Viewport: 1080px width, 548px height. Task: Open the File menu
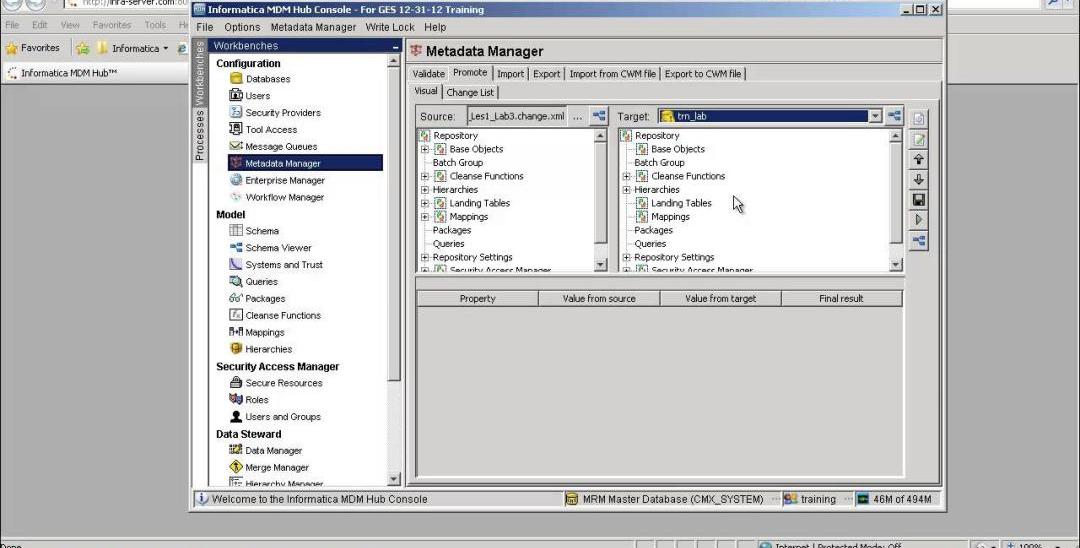pos(205,27)
